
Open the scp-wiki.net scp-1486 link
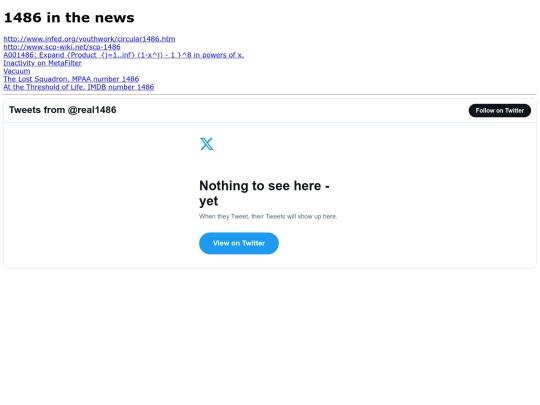[62, 47]
